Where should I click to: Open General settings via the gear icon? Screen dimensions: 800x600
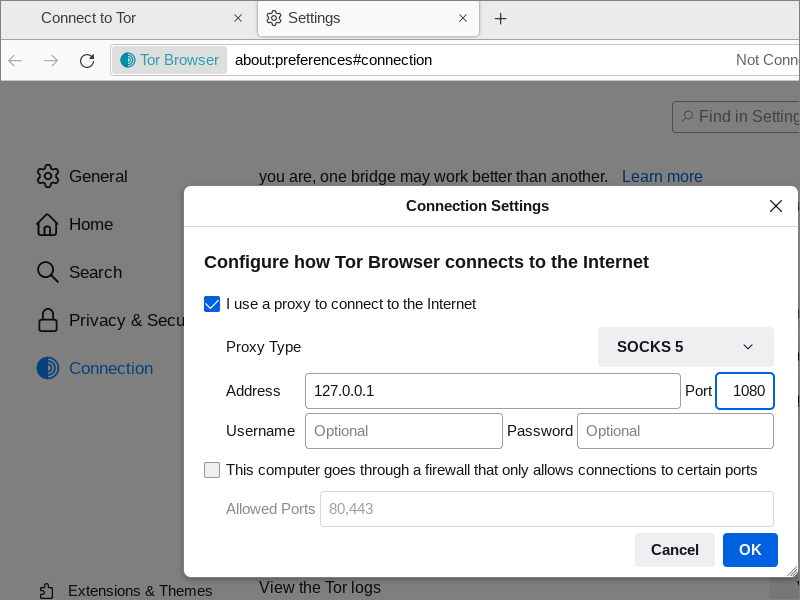point(48,176)
